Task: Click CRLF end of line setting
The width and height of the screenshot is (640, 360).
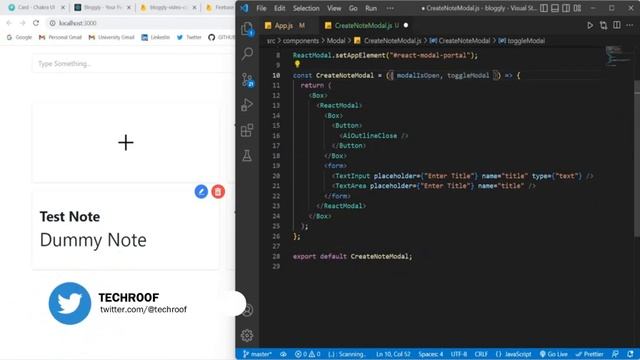Action: pos(481,354)
